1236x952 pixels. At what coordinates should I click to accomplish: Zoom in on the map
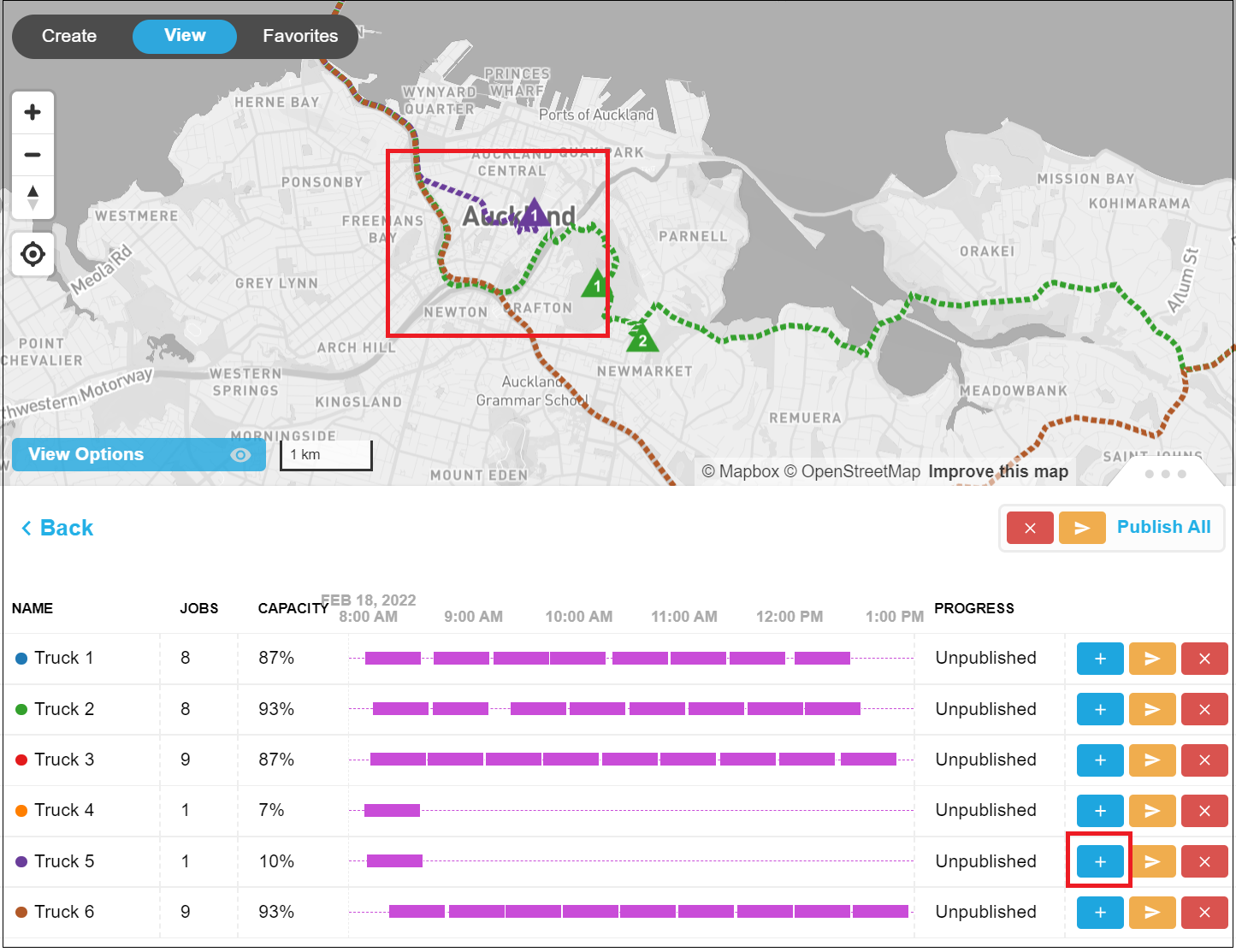coord(33,112)
